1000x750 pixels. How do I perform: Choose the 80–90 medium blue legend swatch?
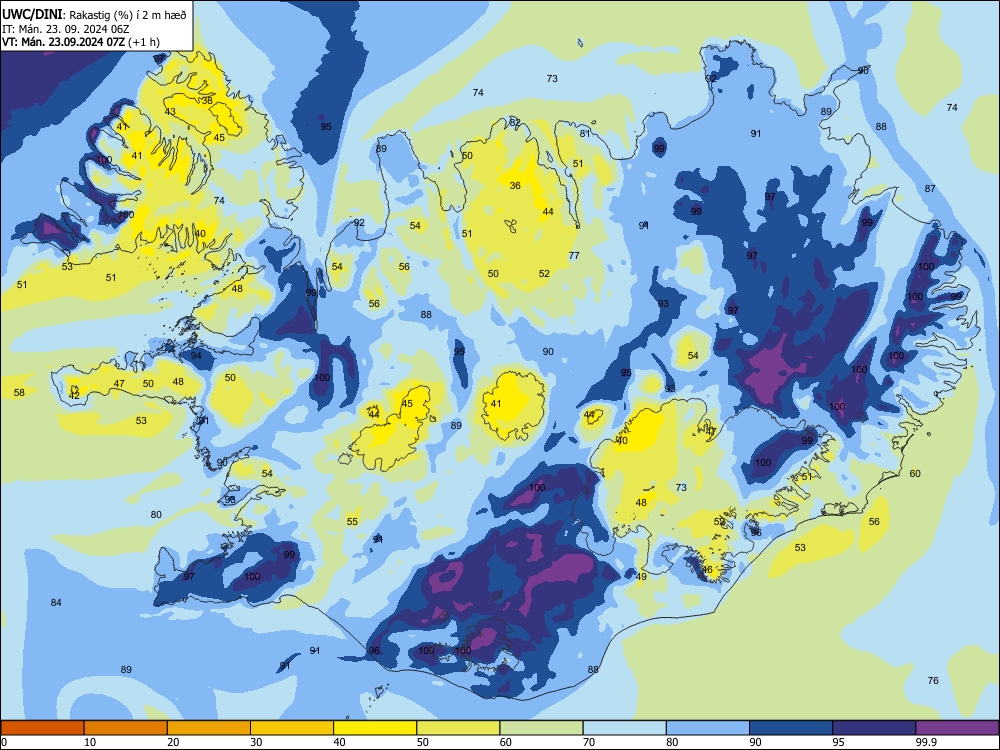pos(707,728)
